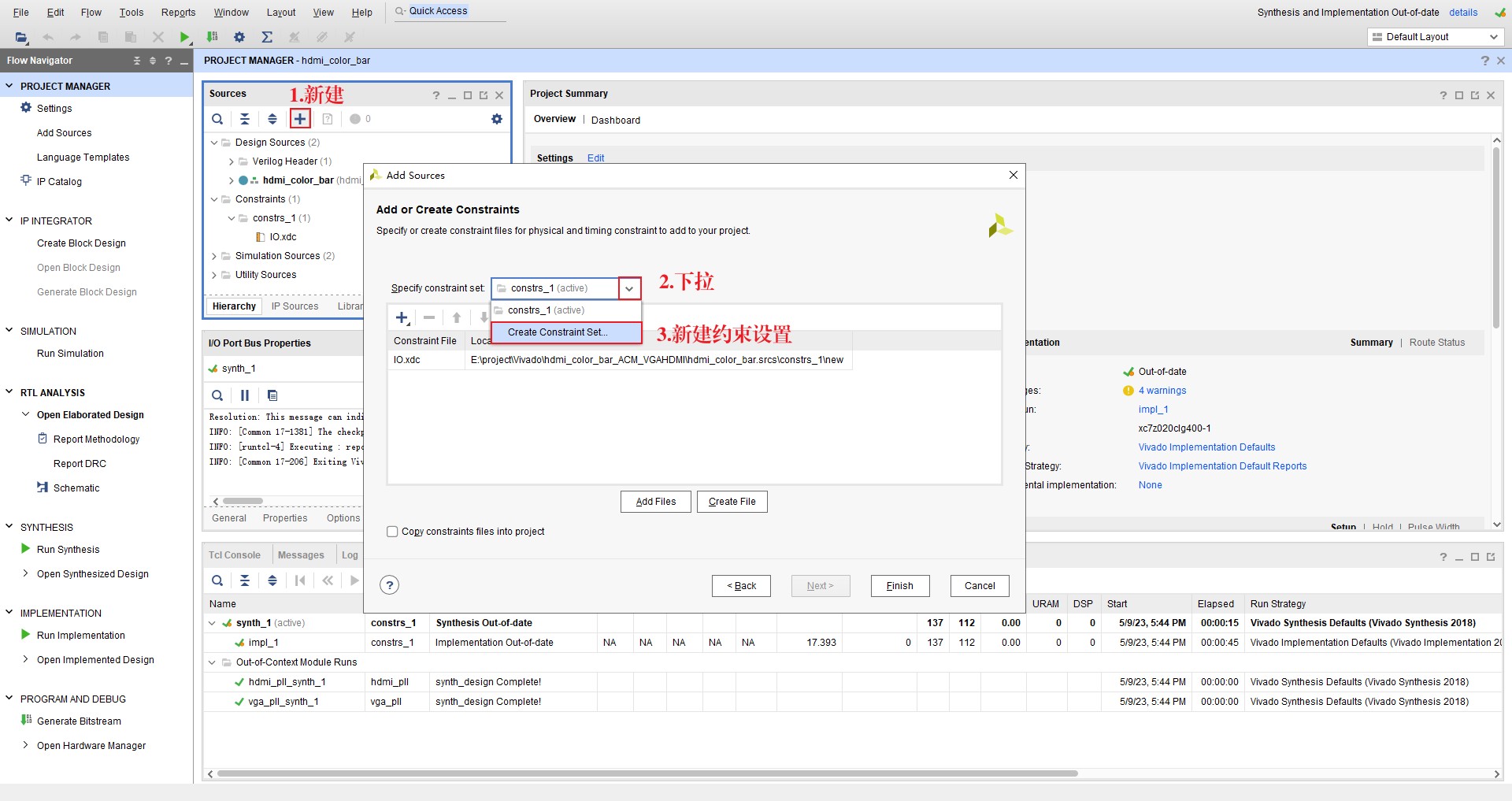Expand Open Implemented Design
The image size is (1512, 801).
click(x=26, y=659)
